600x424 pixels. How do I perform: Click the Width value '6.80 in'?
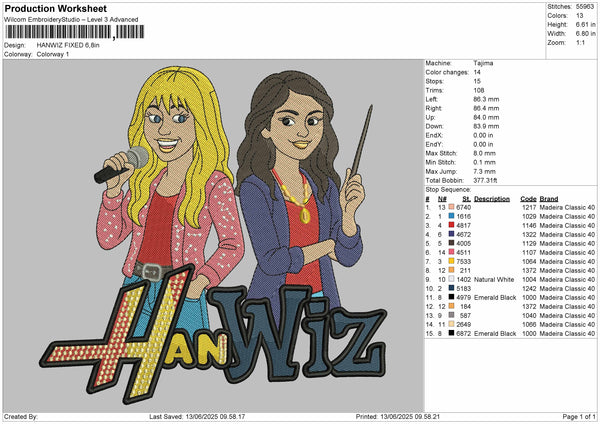(x=585, y=34)
